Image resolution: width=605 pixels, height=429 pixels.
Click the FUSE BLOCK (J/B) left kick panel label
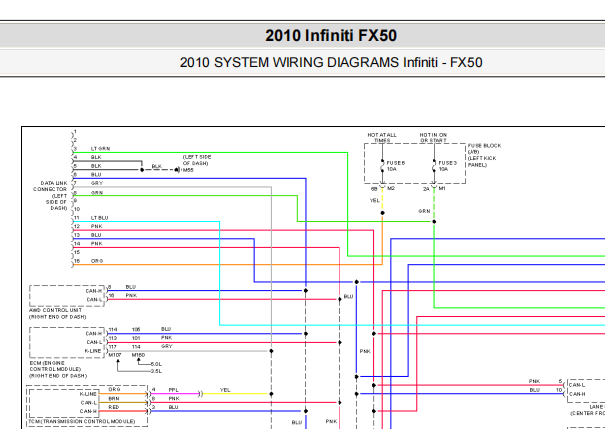484,155
